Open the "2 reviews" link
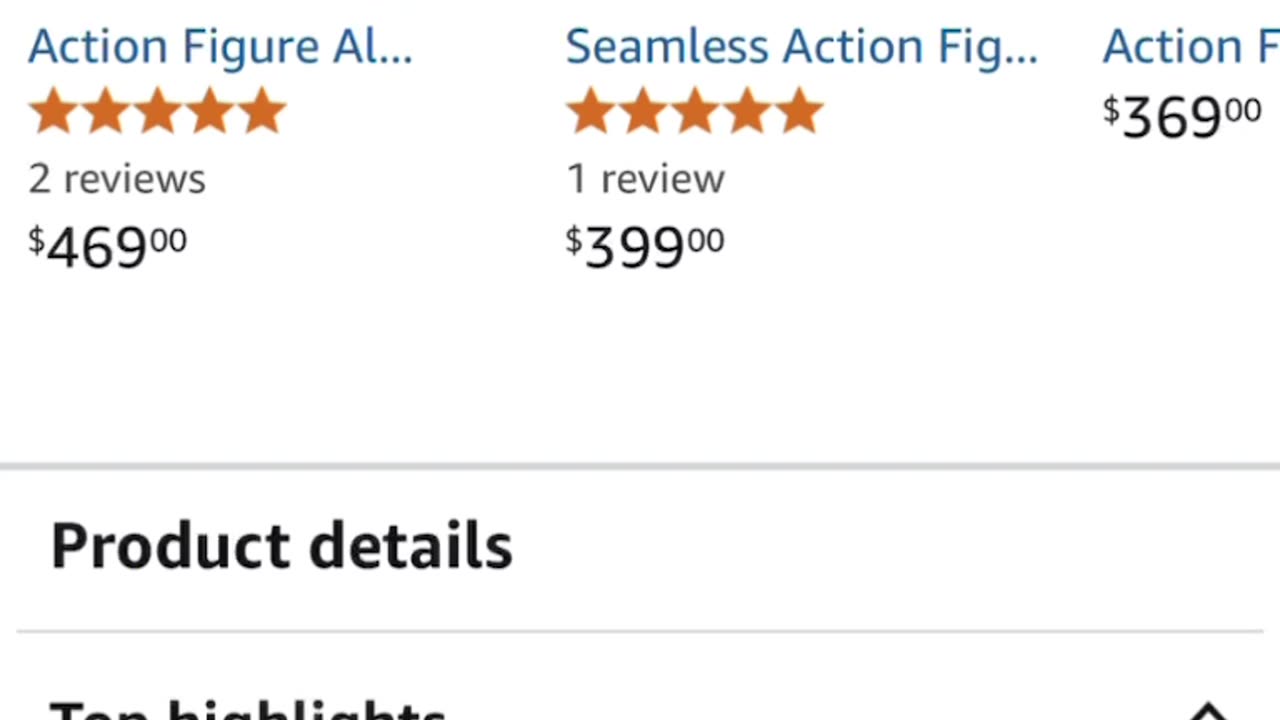The height and width of the screenshot is (720, 1280). tap(117, 179)
